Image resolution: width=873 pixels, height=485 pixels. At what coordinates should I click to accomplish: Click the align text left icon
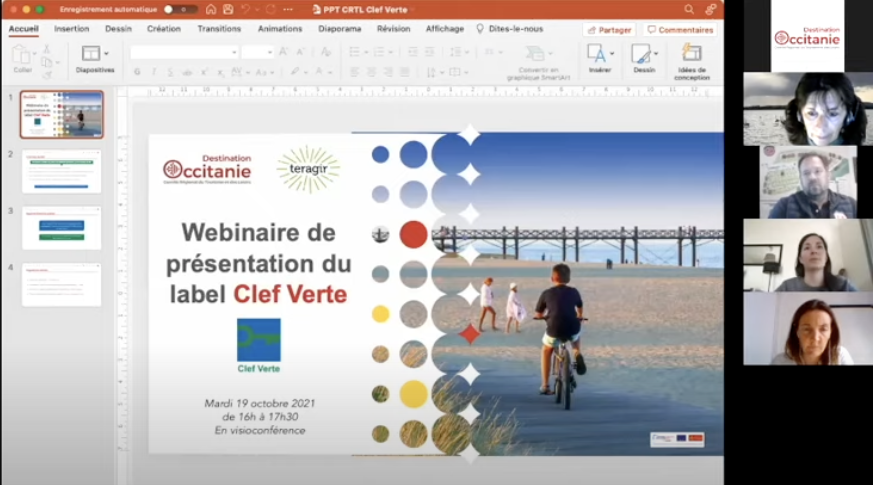pos(354,72)
